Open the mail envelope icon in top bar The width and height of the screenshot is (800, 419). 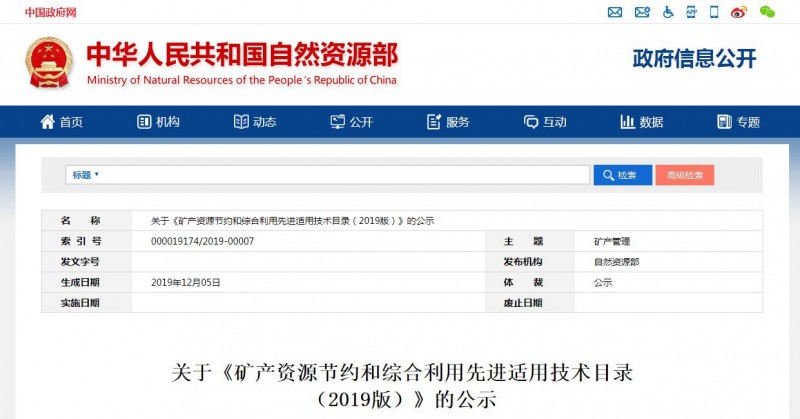(x=615, y=12)
